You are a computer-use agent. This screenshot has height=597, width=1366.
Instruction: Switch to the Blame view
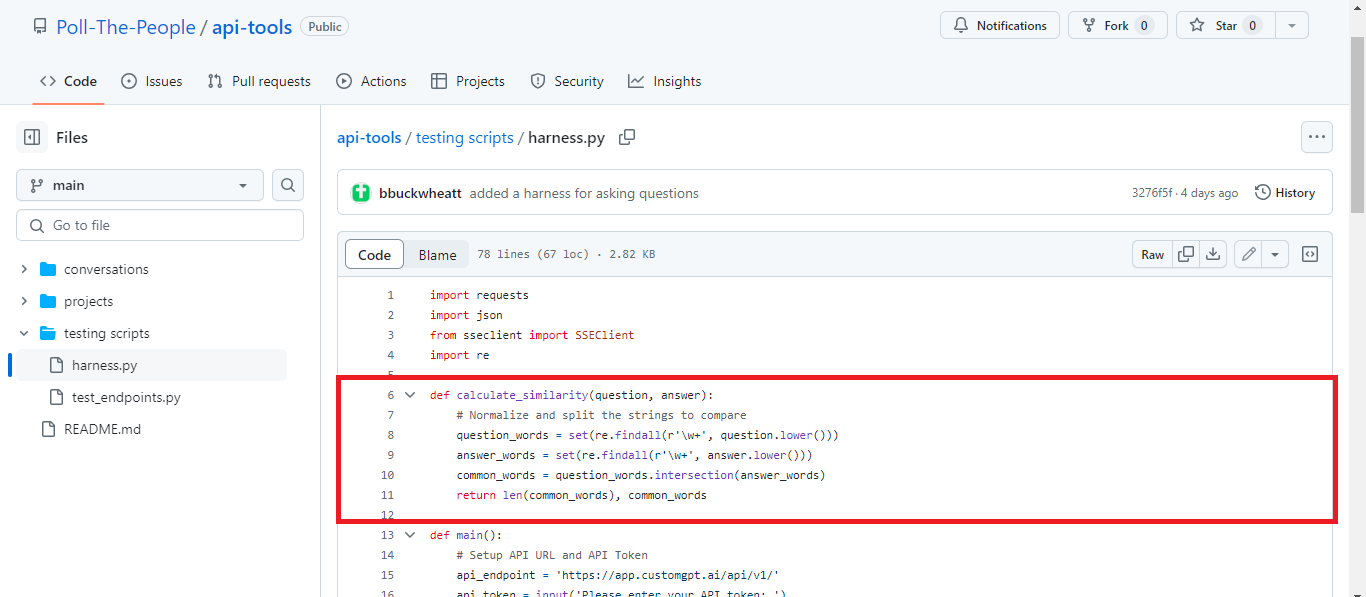click(436, 254)
